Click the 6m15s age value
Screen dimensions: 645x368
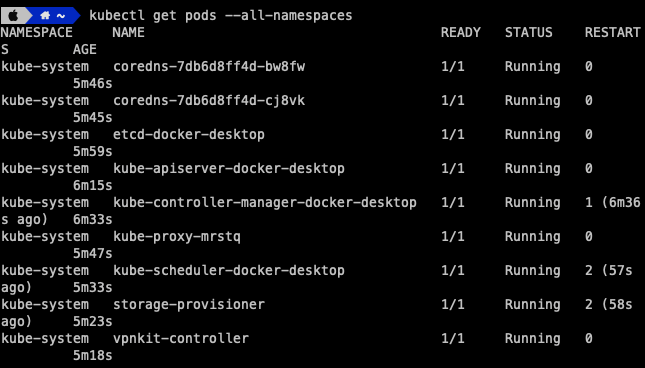[x=93, y=185]
